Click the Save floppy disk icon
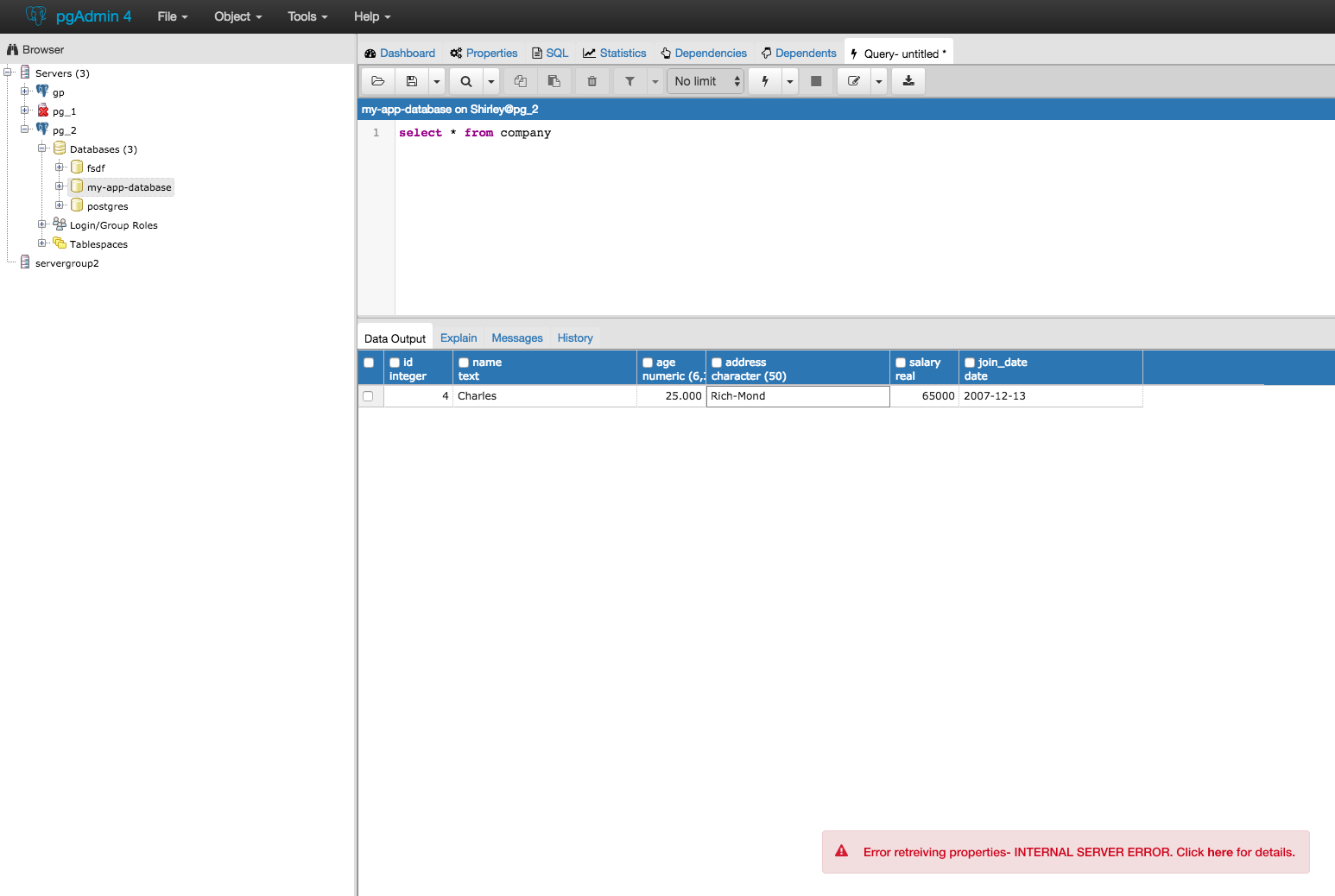The width and height of the screenshot is (1335, 896). [x=412, y=81]
